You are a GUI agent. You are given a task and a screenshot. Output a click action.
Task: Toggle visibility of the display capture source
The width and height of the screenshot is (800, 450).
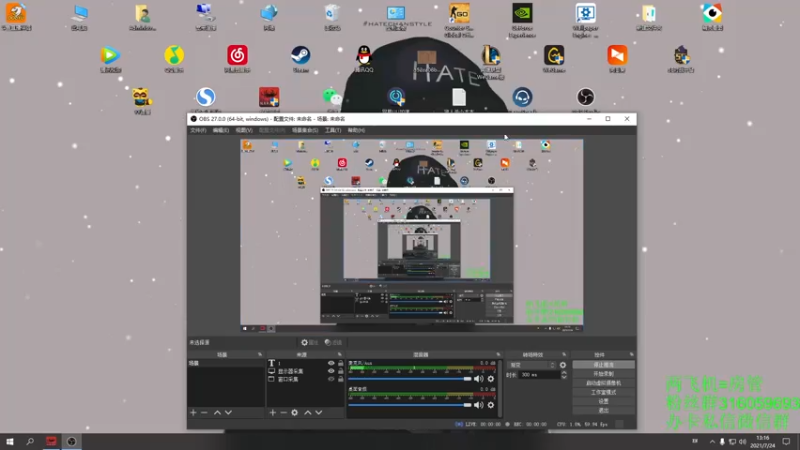(331, 371)
